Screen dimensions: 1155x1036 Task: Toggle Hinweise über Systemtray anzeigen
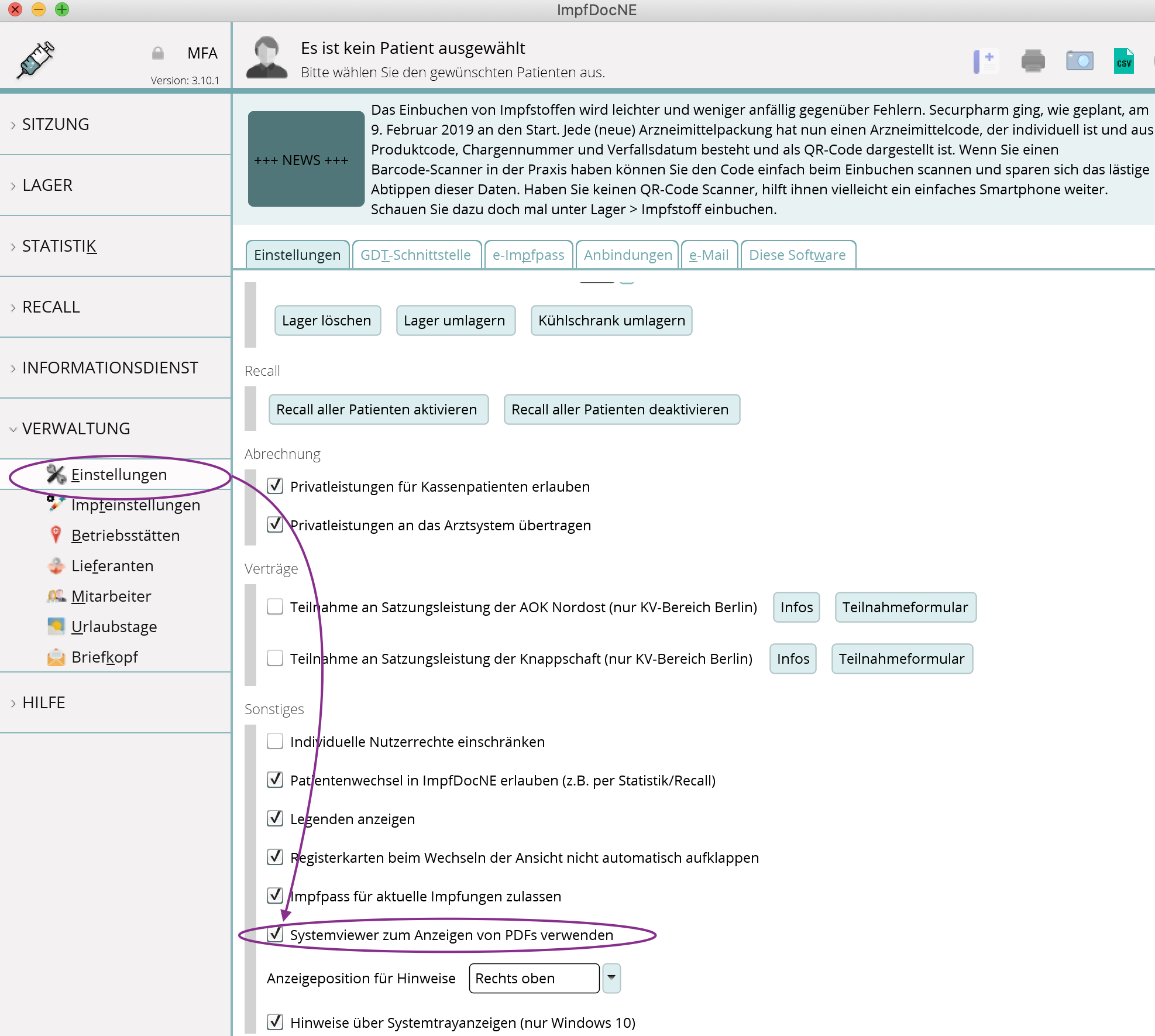coord(275,1022)
